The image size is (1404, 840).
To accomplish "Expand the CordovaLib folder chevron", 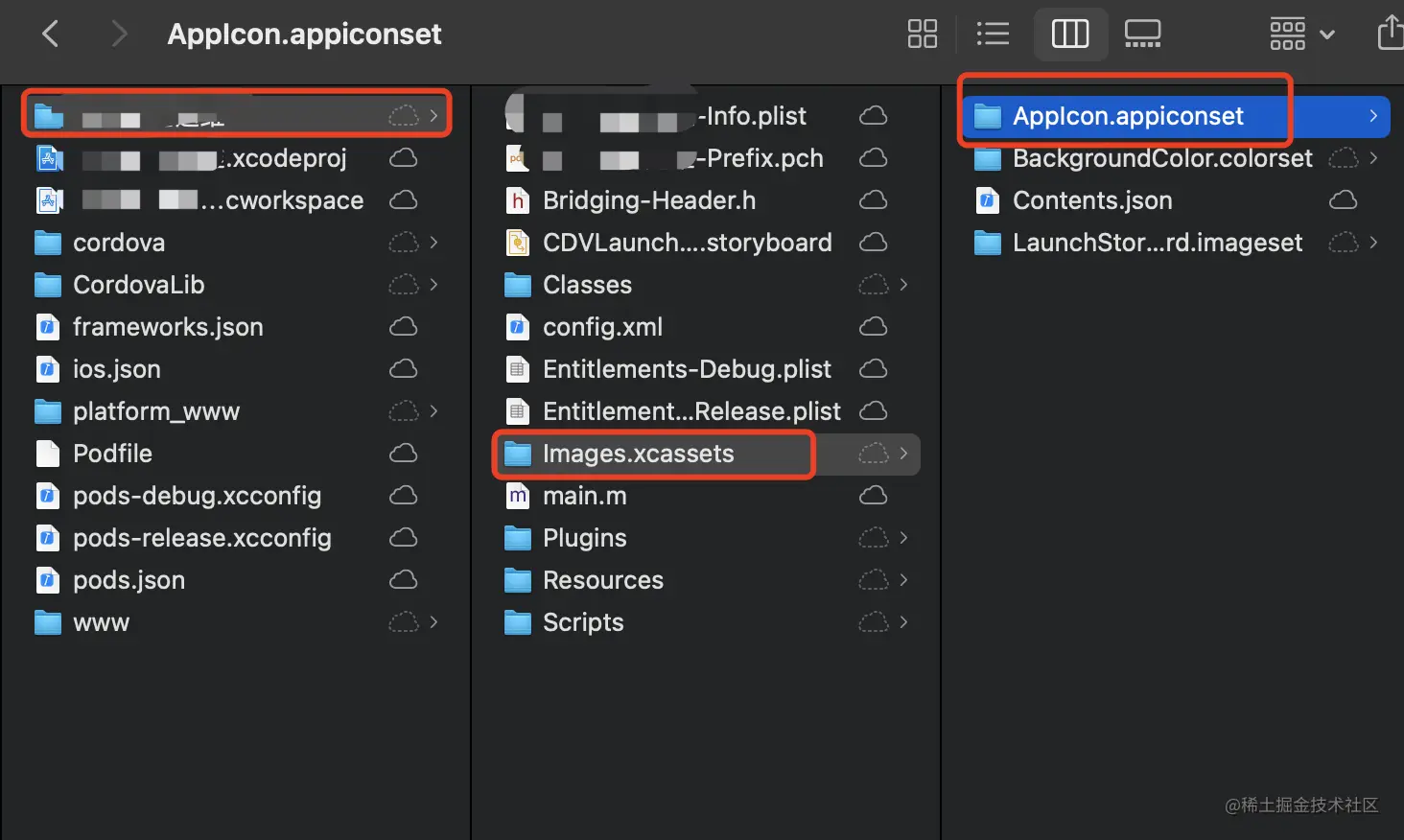I will tap(433, 285).
